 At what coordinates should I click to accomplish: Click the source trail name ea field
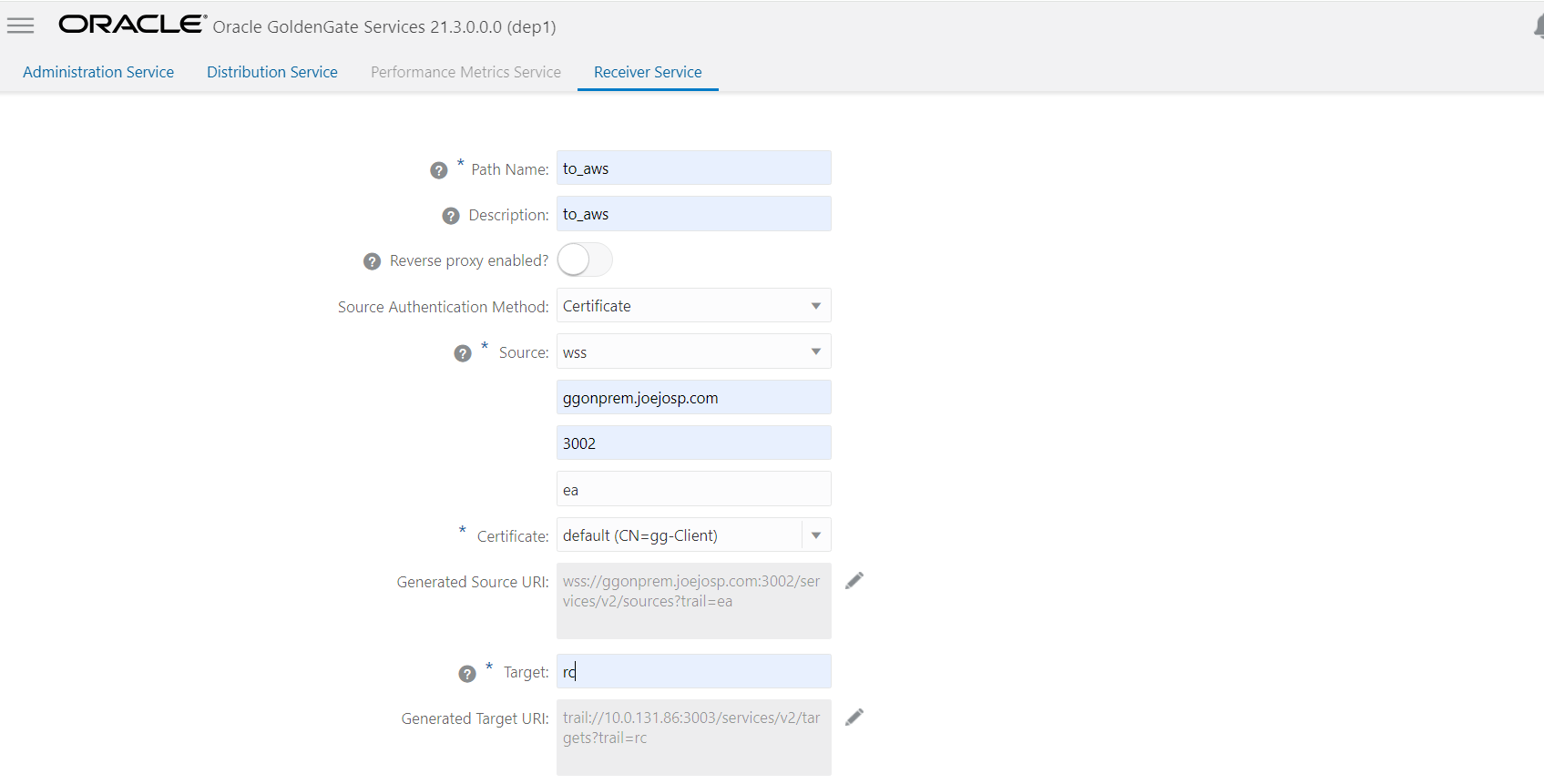(x=694, y=490)
